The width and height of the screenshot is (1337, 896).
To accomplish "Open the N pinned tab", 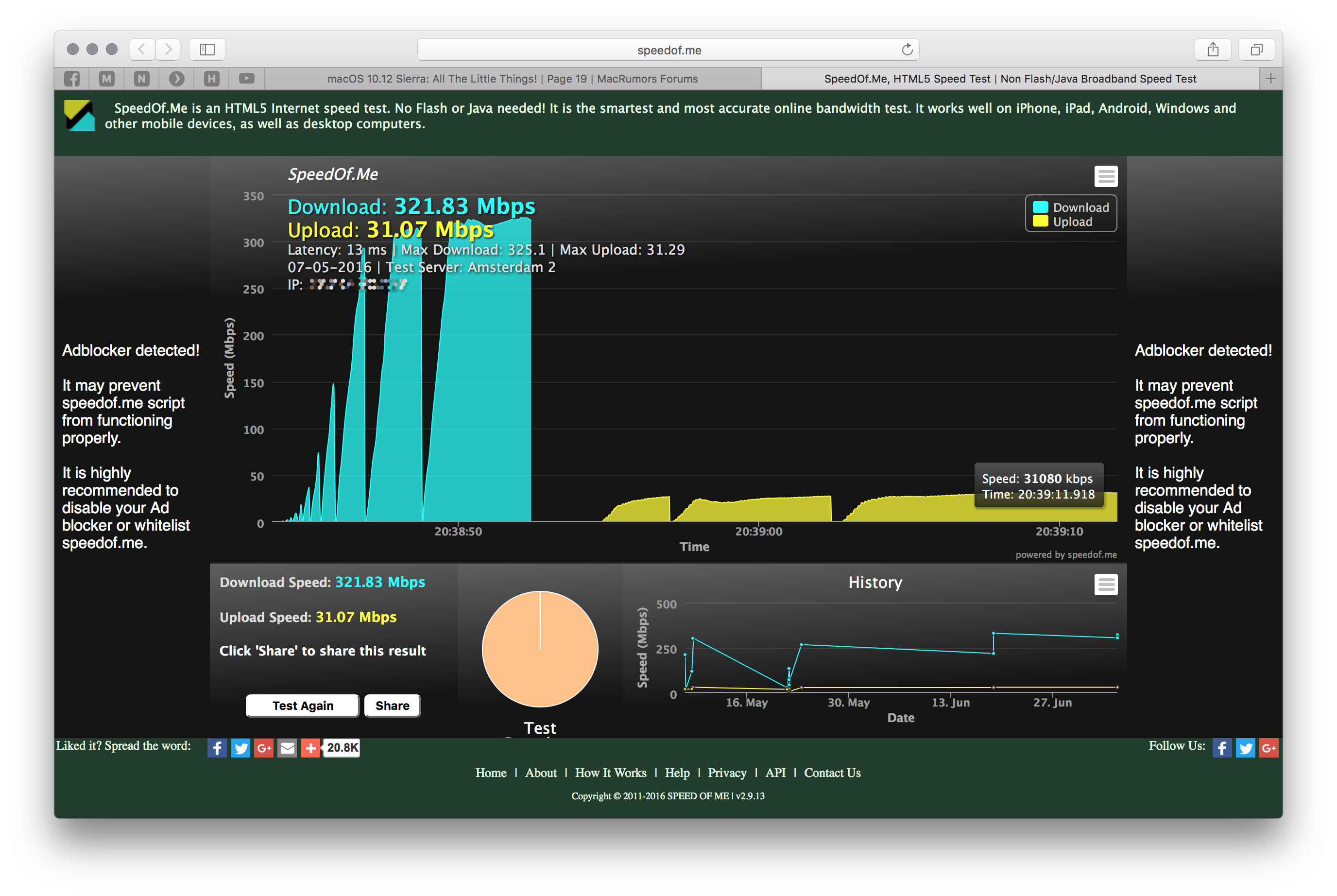I will pyautogui.click(x=142, y=78).
